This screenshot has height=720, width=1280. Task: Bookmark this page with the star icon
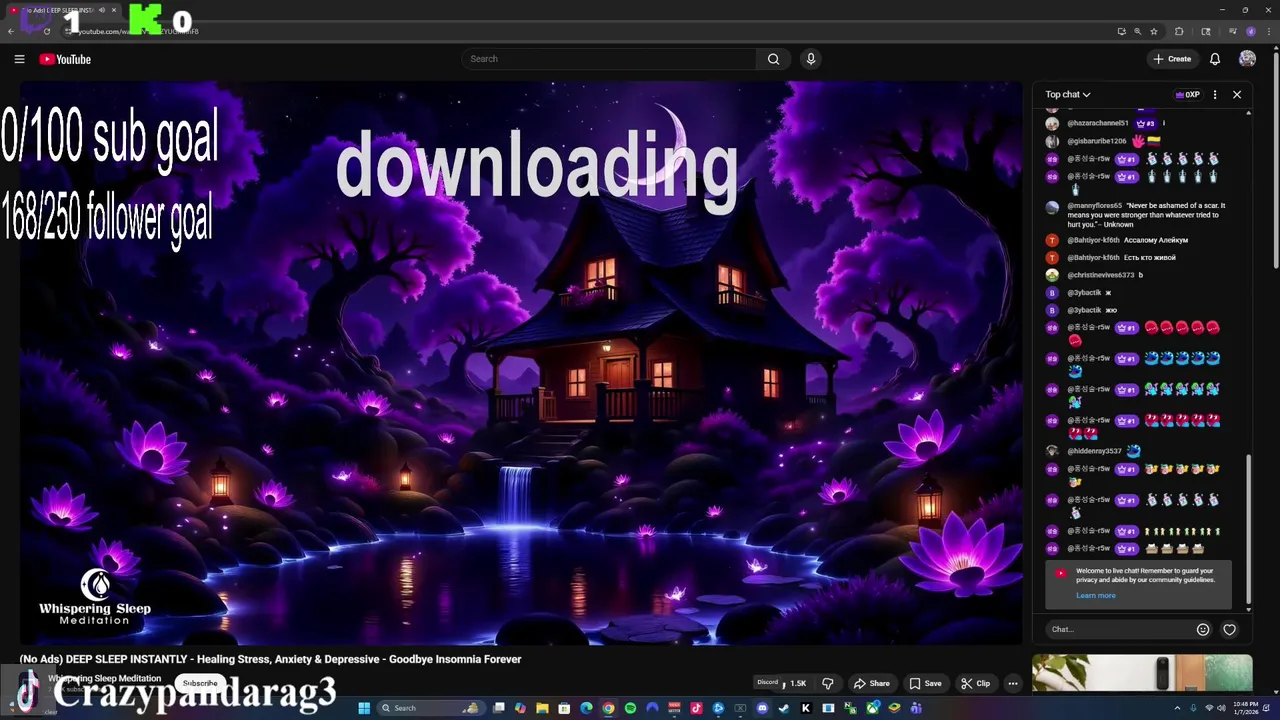click(x=1154, y=31)
